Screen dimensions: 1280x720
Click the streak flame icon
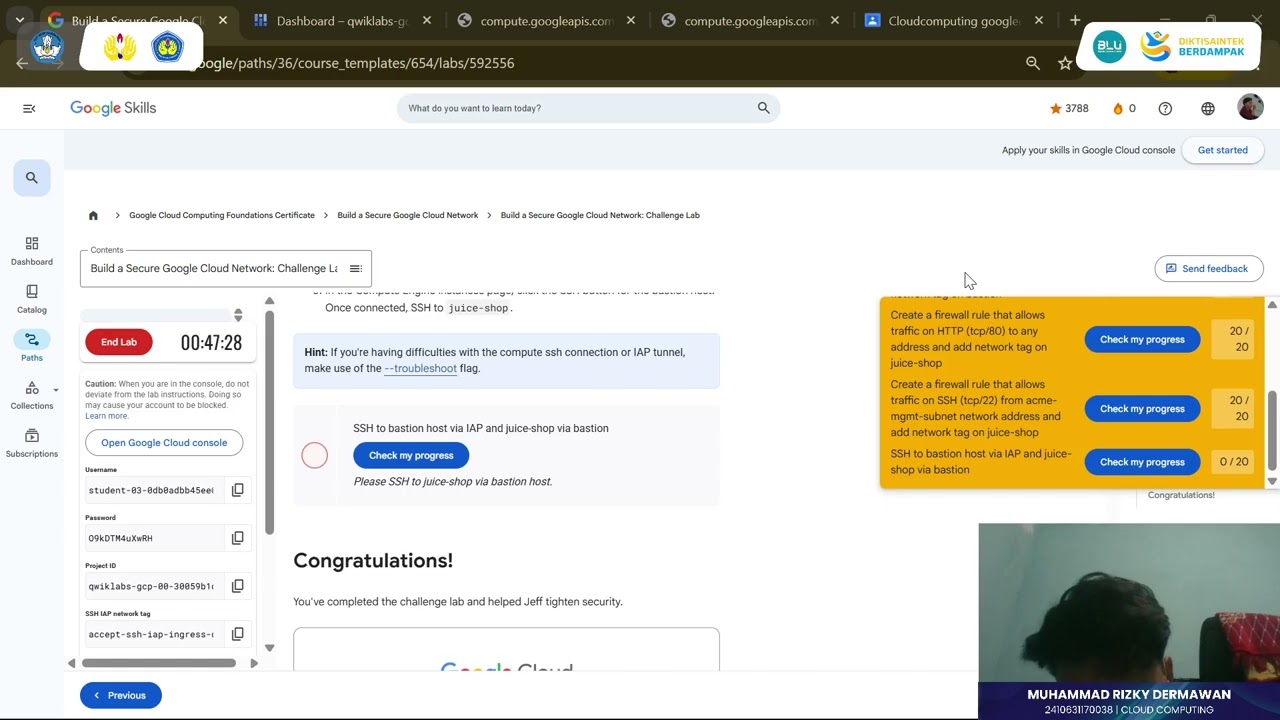pyautogui.click(x=1118, y=108)
